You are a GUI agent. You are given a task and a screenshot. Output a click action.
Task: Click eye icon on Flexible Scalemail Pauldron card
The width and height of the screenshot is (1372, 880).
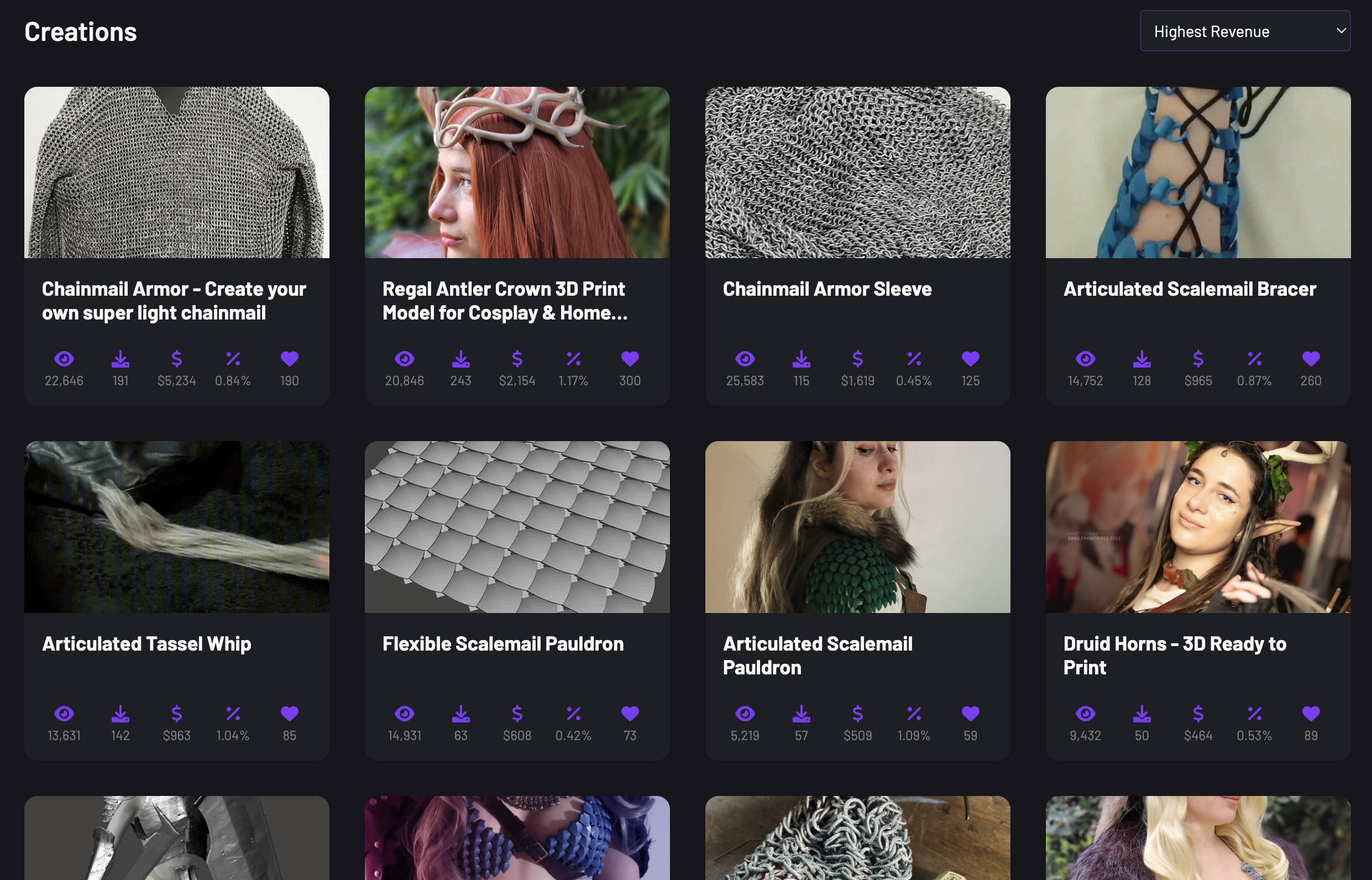coord(405,714)
